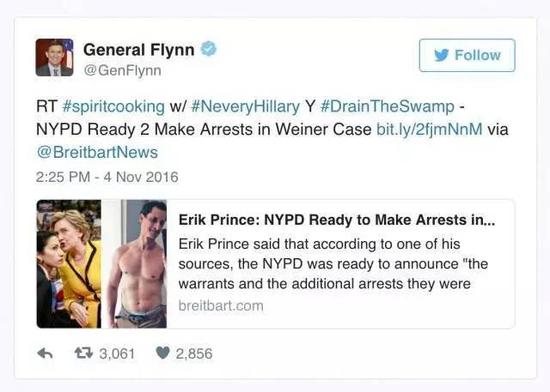This screenshot has height=392, width=550.
Task: Click the article card's left preview image
Action: [102, 264]
